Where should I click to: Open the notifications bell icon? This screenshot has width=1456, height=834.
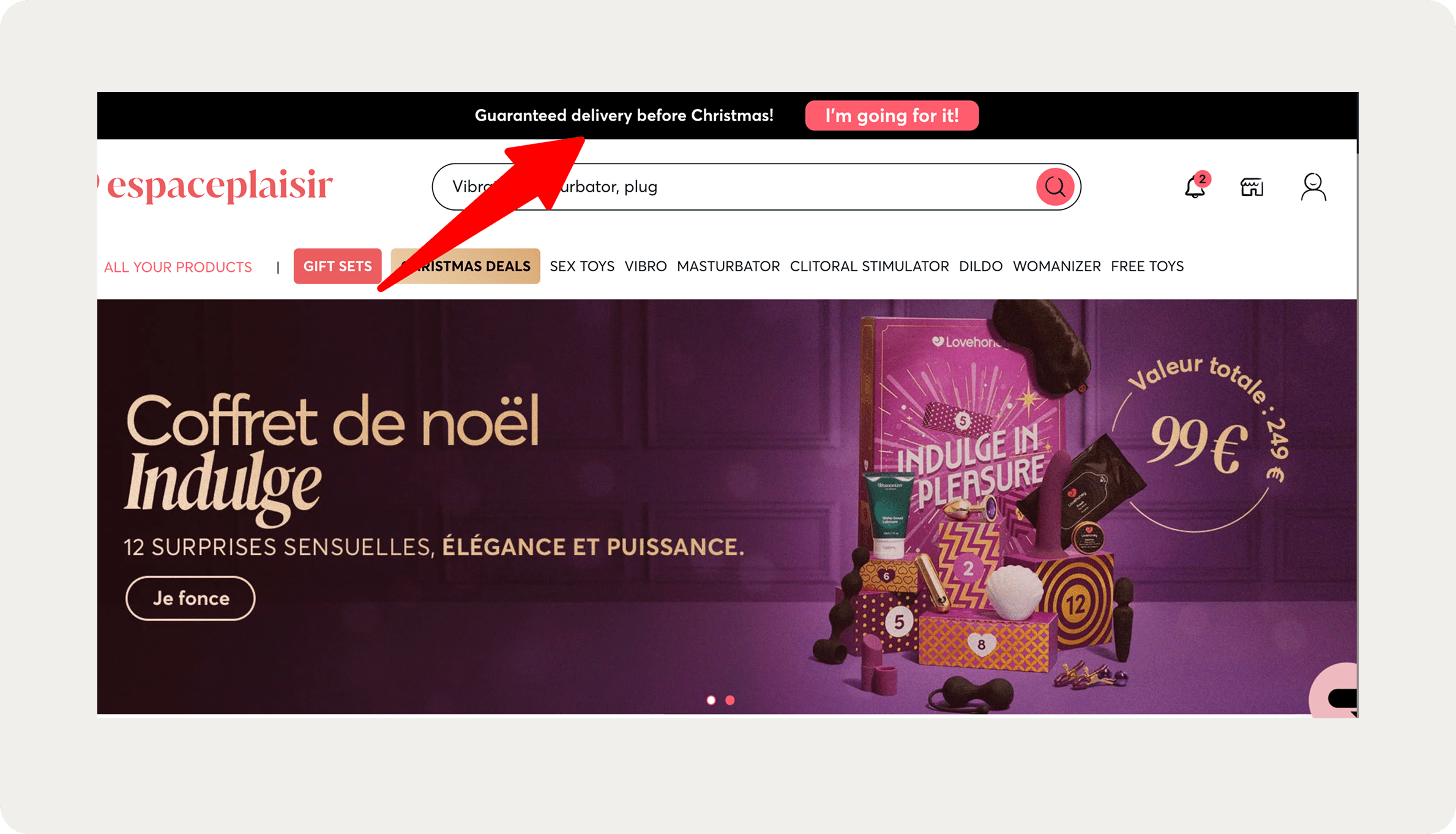pyautogui.click(x=1194, y=187)
